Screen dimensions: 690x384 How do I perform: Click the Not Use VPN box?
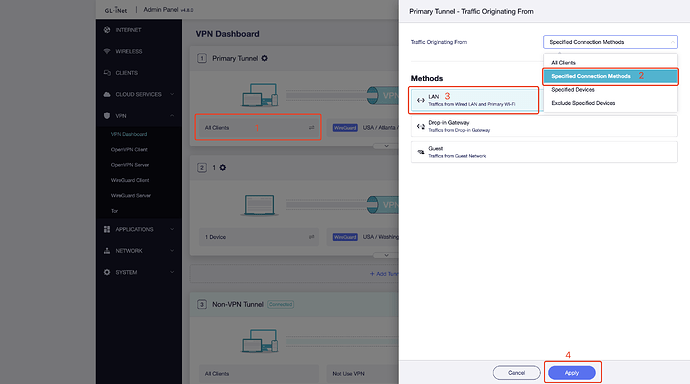(362, 373)
